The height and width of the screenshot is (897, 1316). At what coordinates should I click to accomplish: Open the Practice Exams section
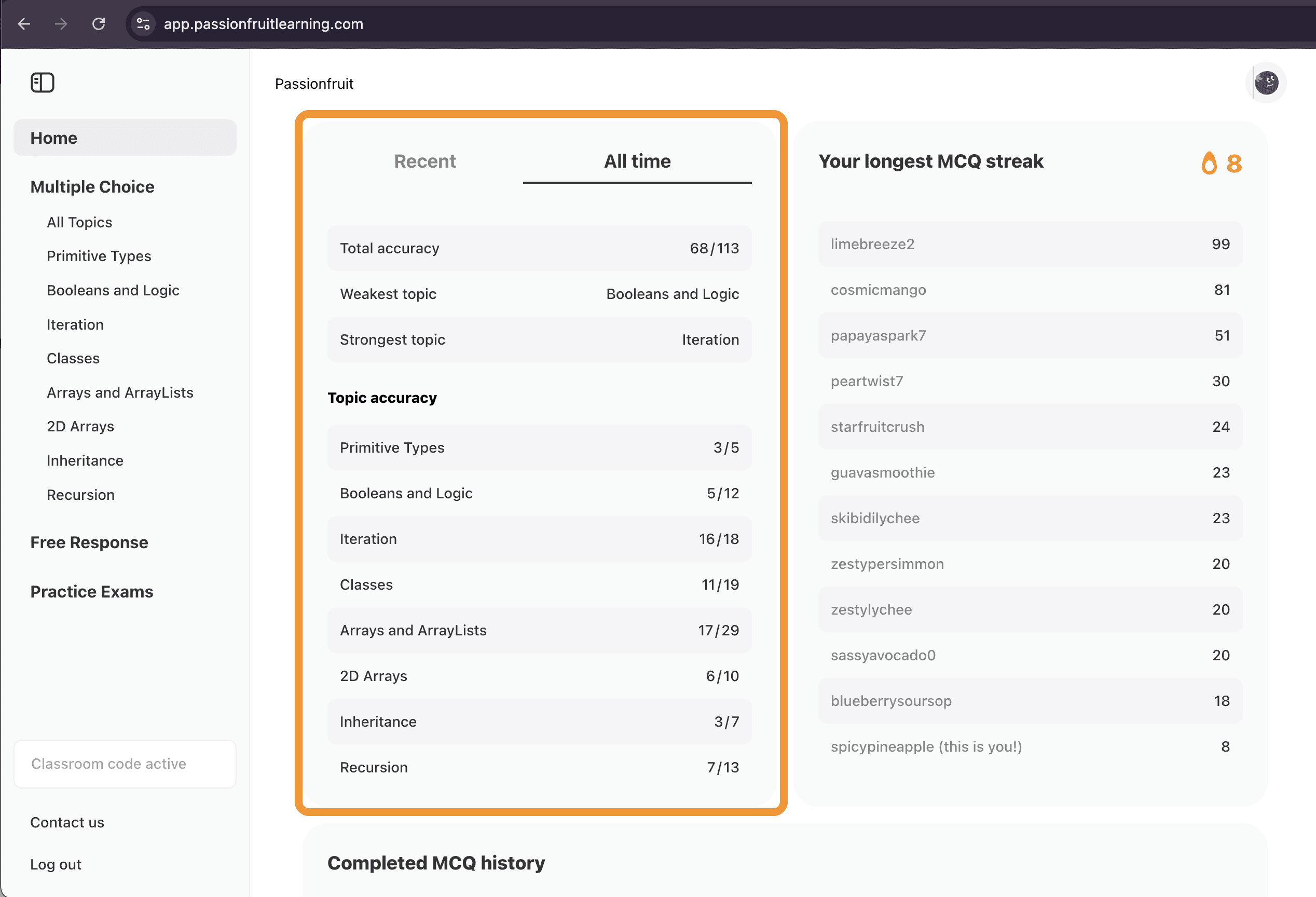(x=92, y=592)
